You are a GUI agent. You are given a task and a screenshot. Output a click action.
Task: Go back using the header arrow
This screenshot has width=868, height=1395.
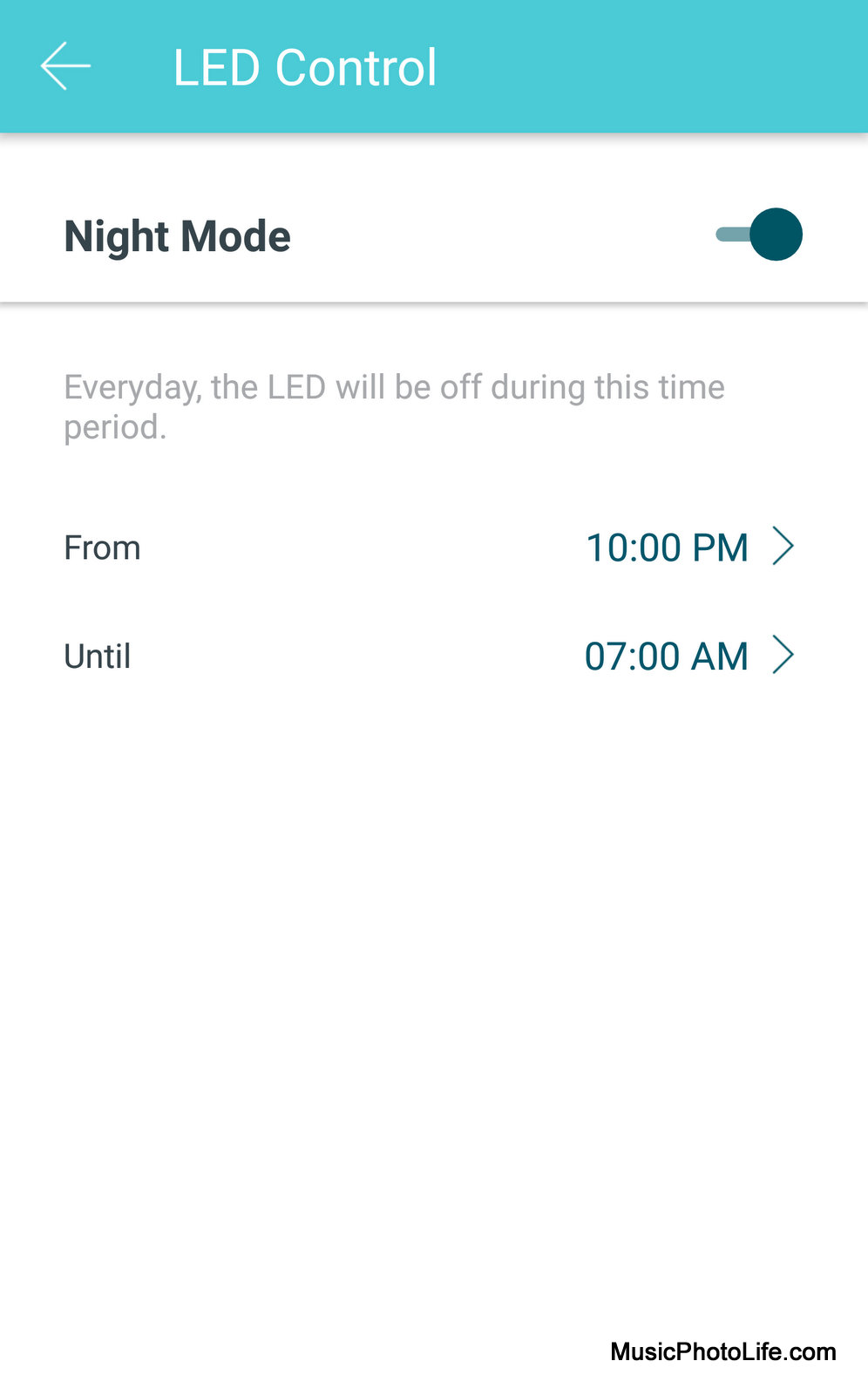(65, 66)
